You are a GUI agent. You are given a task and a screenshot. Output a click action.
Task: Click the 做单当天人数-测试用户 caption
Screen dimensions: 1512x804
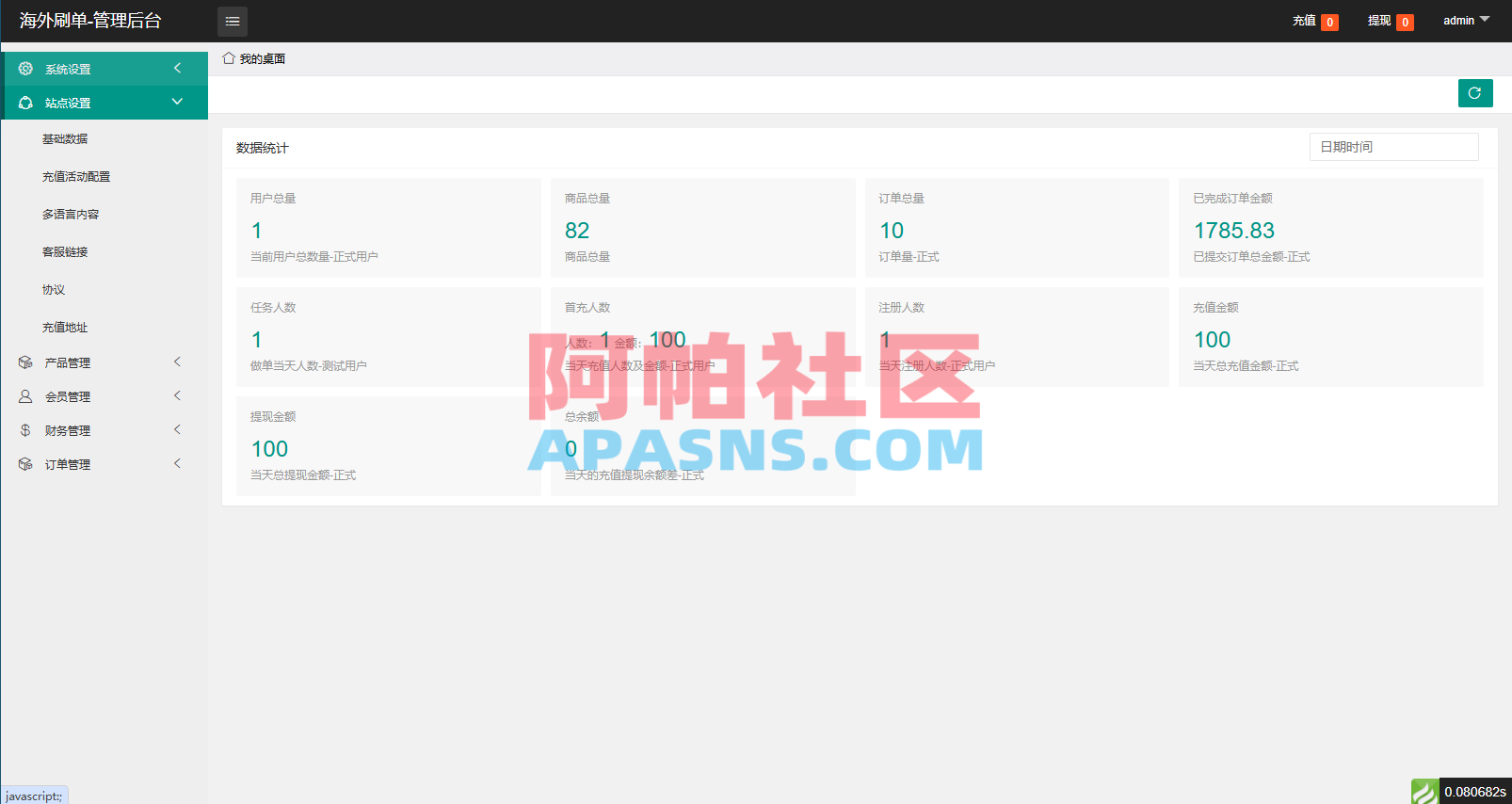[x=309, y=366]
